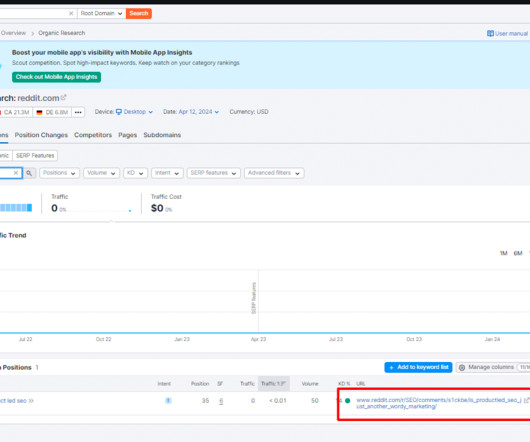Open the reddit.com SEO comments URL

click(x=439, y=403)
